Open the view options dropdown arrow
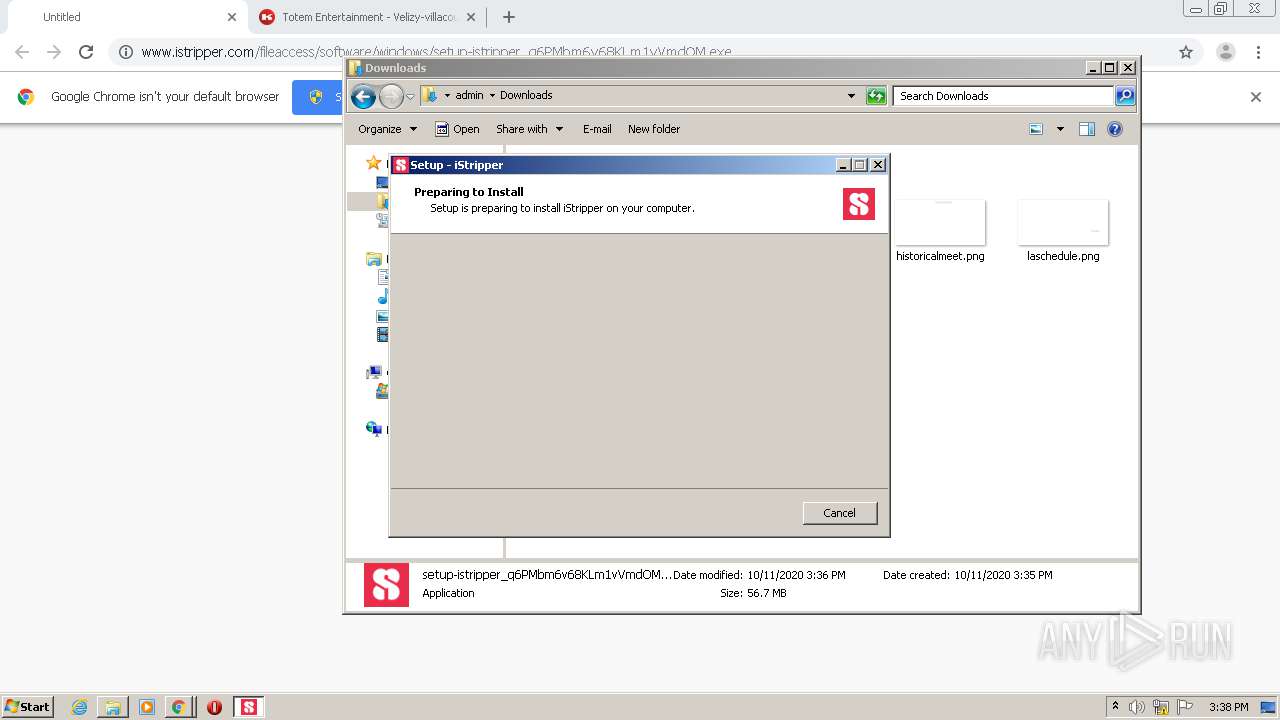Viewport: 1280px width, 720px height. click(x=1060, y=129)
